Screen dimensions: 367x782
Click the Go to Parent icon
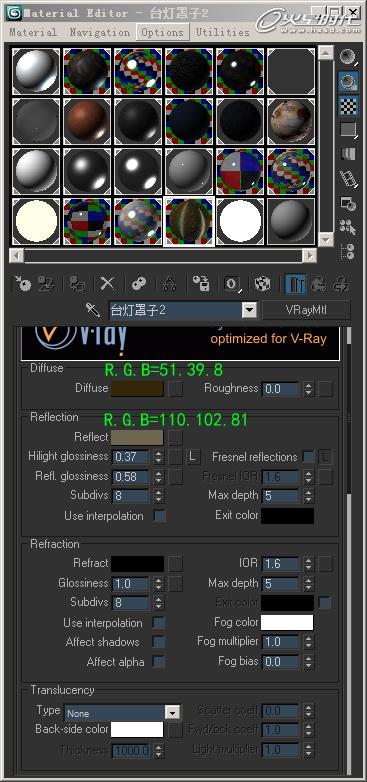pos(318,284)
